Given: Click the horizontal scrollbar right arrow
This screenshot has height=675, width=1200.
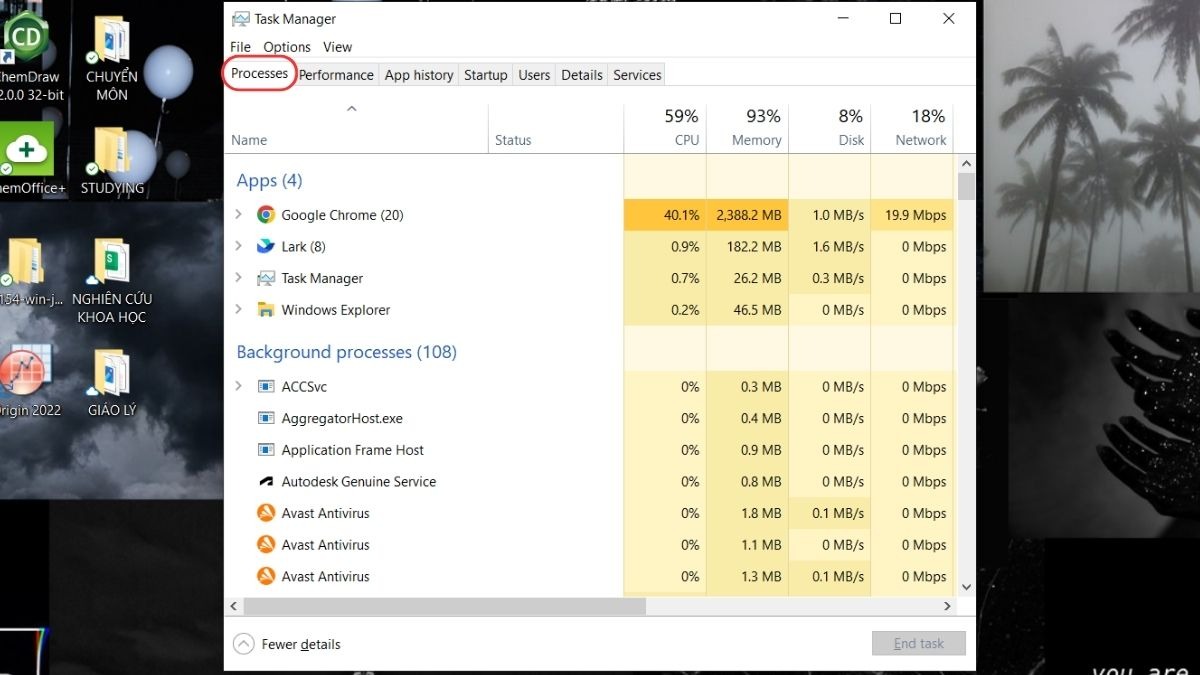Looking at the screenshot, I should tap(948, 606).
